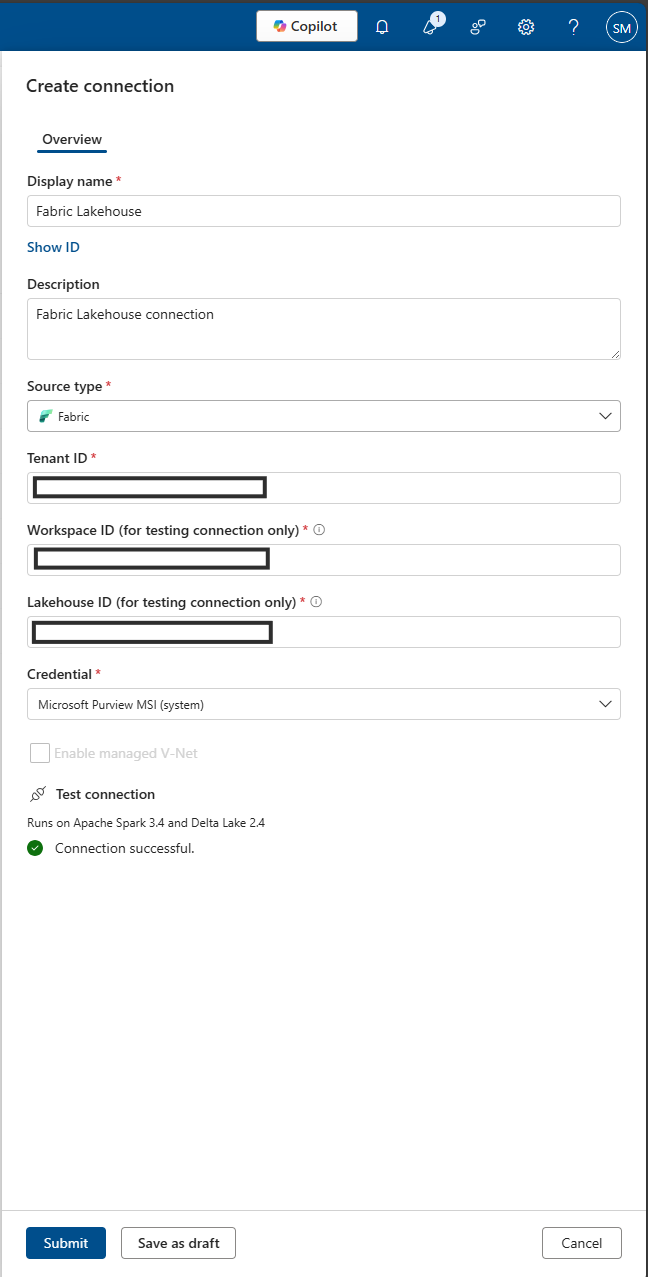
Task: Click the Submit button
Action: [66, 1243]
